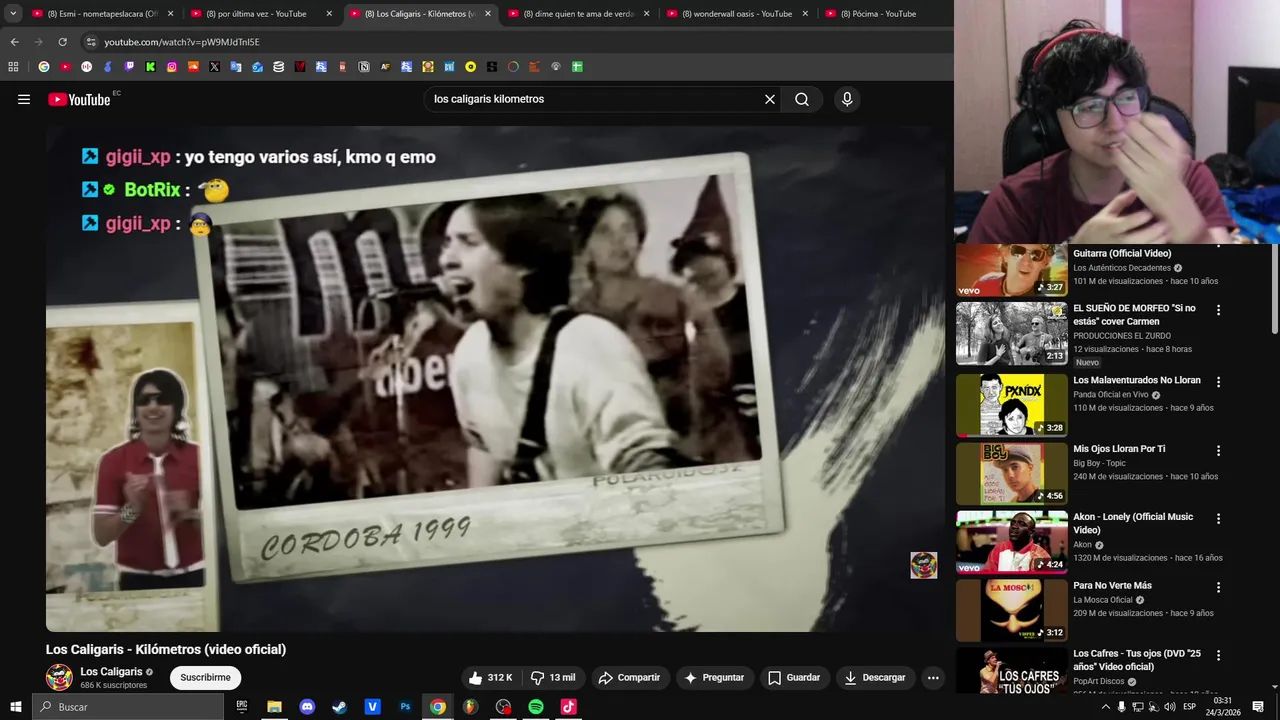
Task: Dislike the video with thumbs down 13 mil
Action: pos(553,678)
